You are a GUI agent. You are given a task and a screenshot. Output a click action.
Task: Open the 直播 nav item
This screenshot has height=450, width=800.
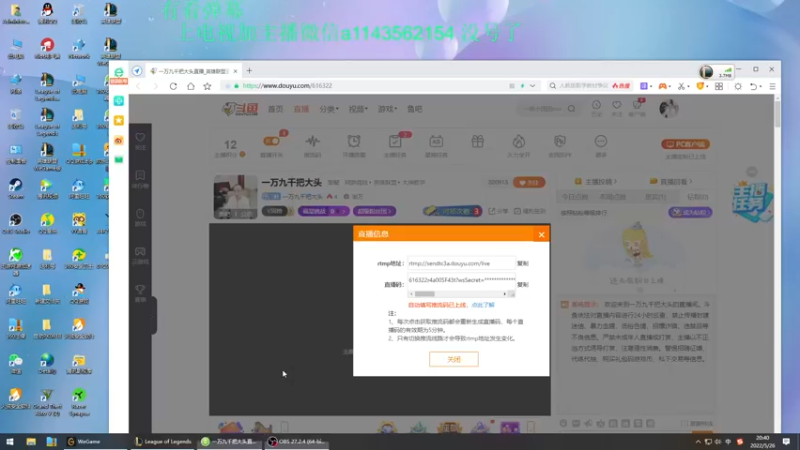click(301, 109)
